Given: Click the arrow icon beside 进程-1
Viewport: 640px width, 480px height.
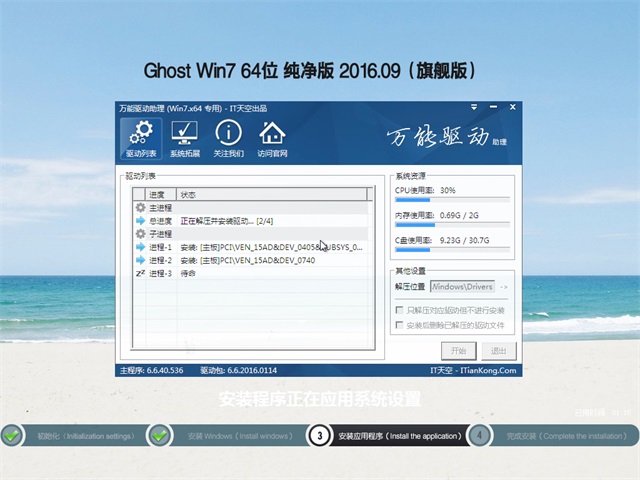Looking at the screenshot, I should click(140, 247).
